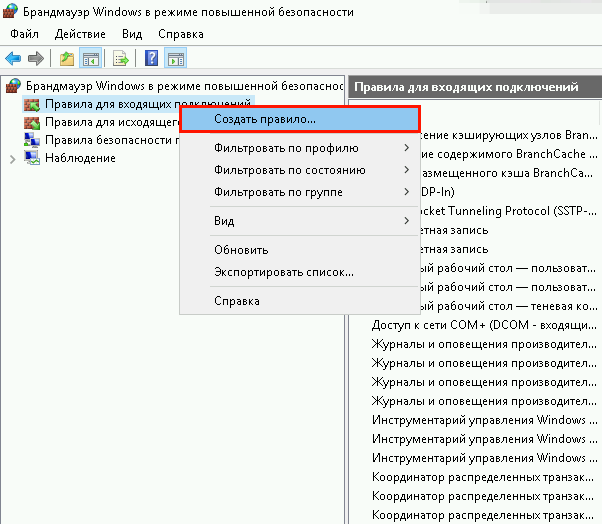Expand the Наблюдение tree node chevron
This screenshot has width=602, height=524.
click(13, 159)
